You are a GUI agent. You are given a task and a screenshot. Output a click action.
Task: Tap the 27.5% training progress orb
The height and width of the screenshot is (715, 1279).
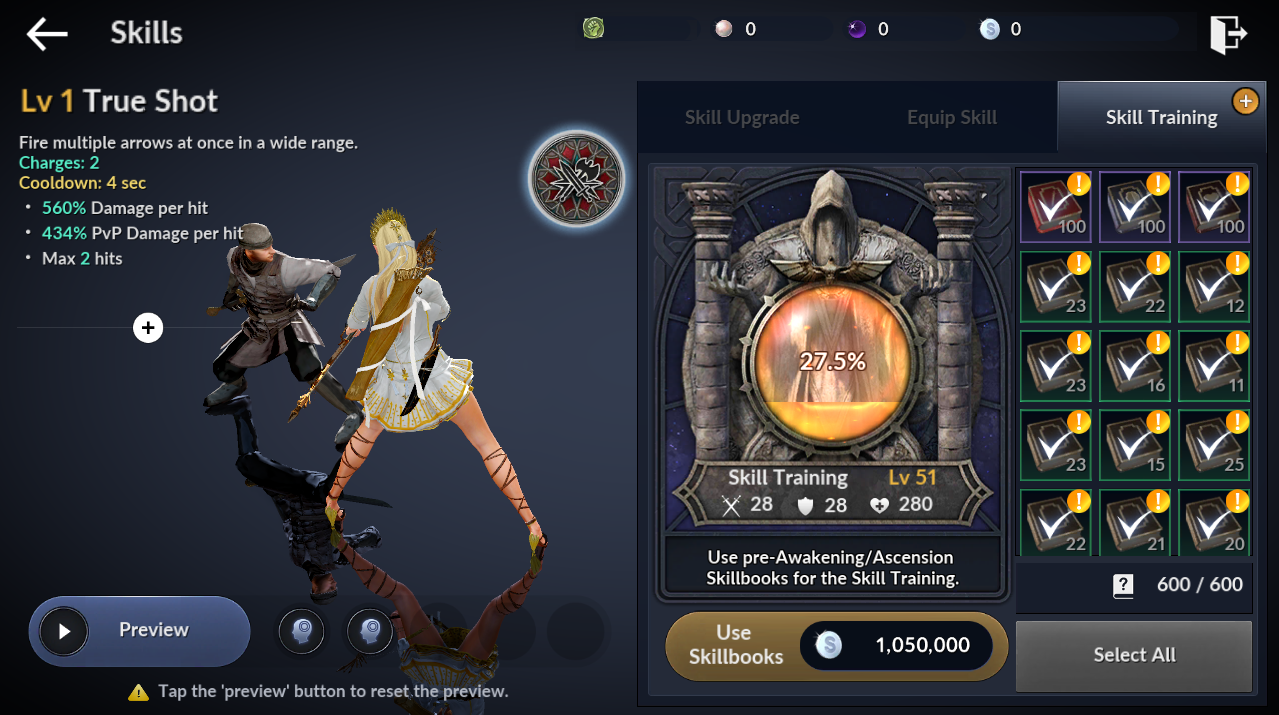(x=832, y=362)
